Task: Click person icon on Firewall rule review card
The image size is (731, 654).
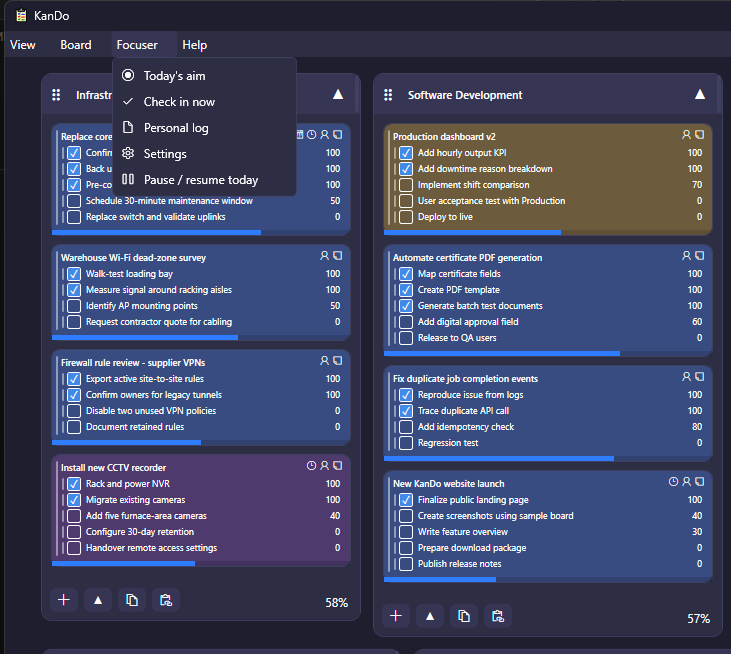Action: [x=324, y=361]
